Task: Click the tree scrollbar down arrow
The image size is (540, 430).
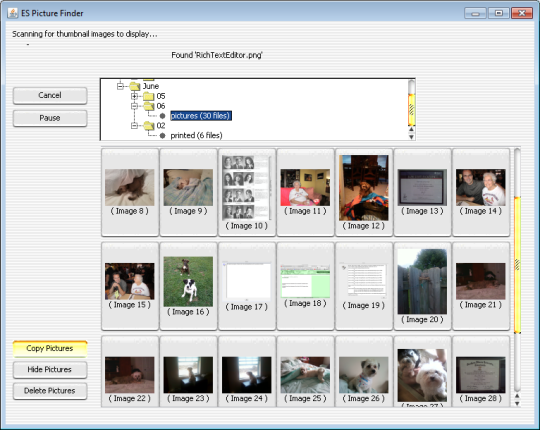Action: [x=411, y=137]
